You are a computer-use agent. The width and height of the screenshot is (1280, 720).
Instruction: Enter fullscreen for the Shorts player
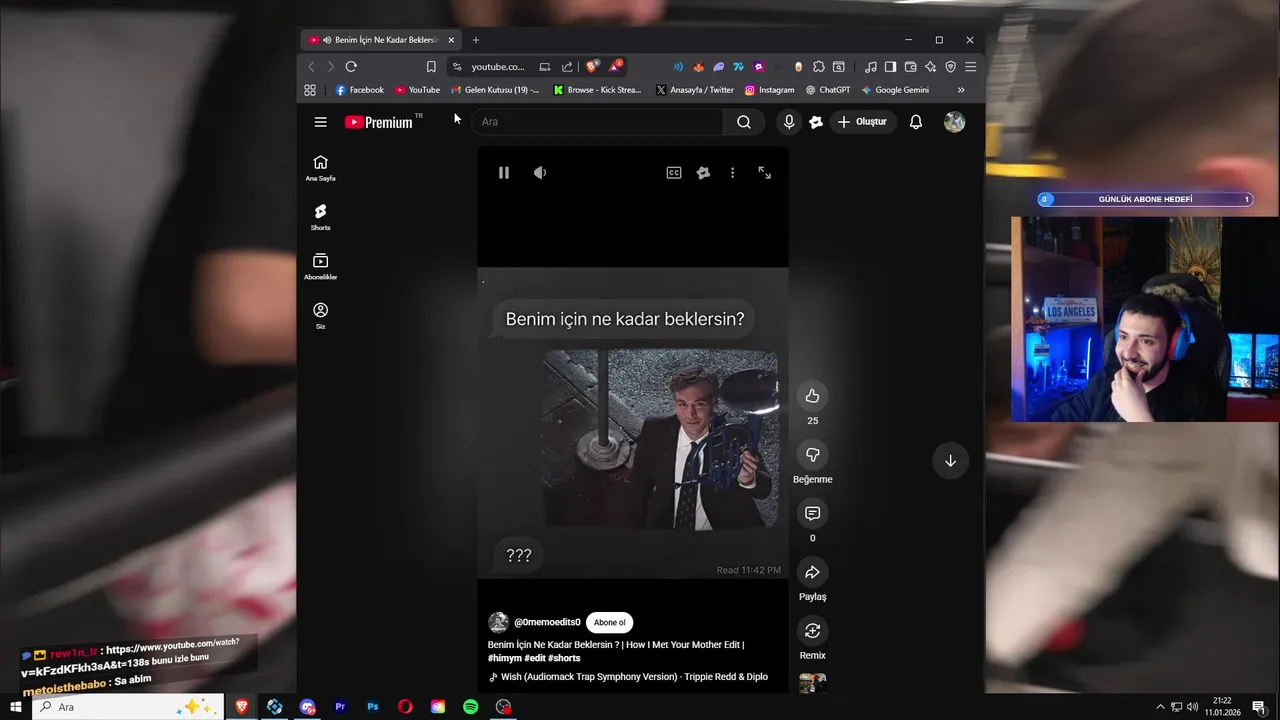click(765, 173)
